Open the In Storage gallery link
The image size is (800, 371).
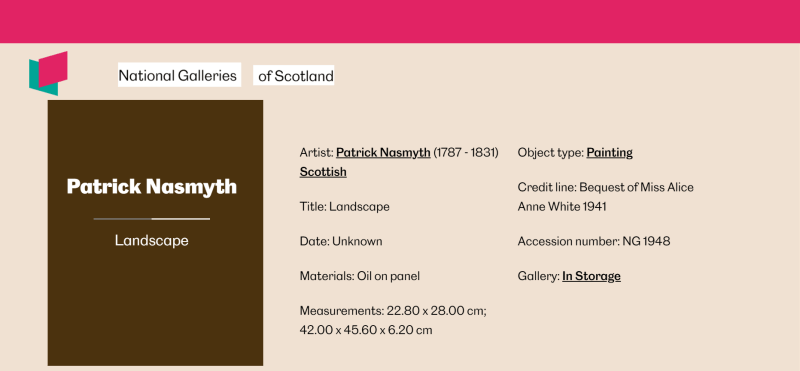tap(591, 276)
